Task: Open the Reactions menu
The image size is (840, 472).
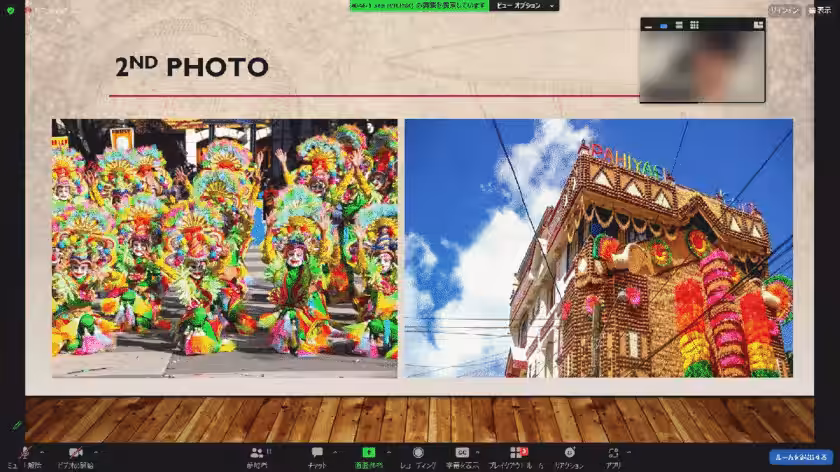Action: pyautogui.click(x=569, y=455)
